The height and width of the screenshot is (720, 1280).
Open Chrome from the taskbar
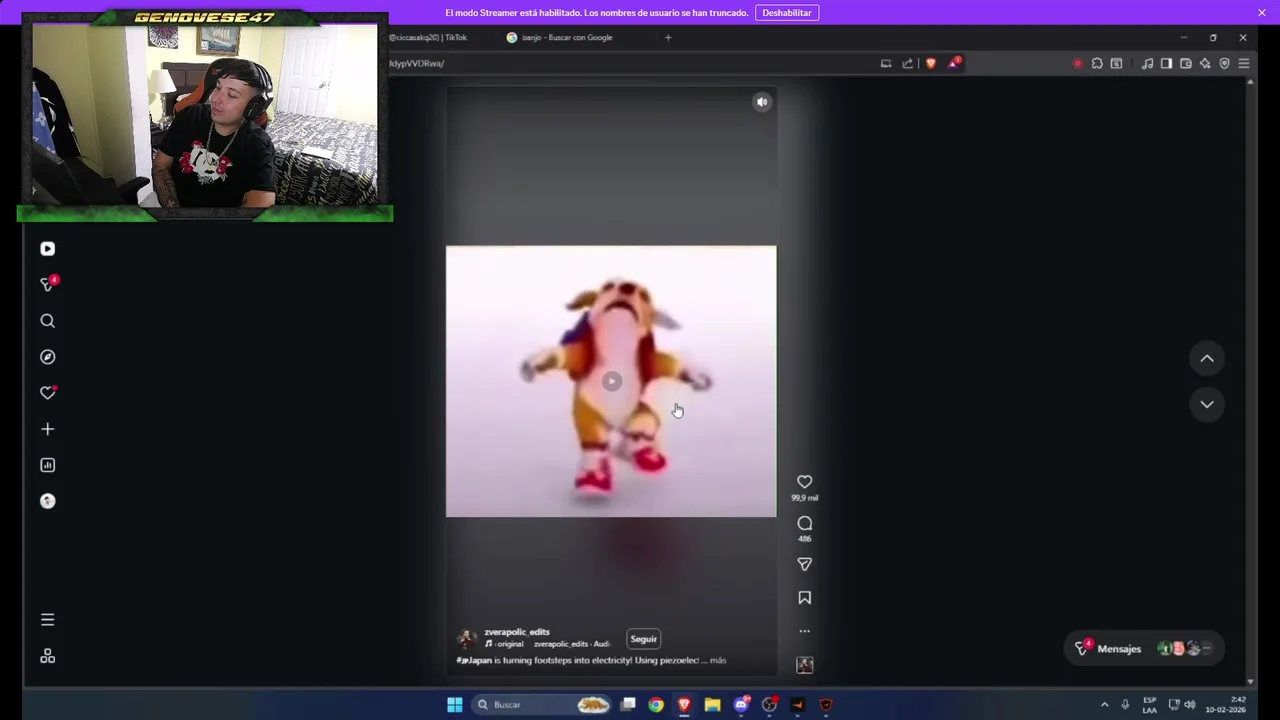tap(656, 705)
